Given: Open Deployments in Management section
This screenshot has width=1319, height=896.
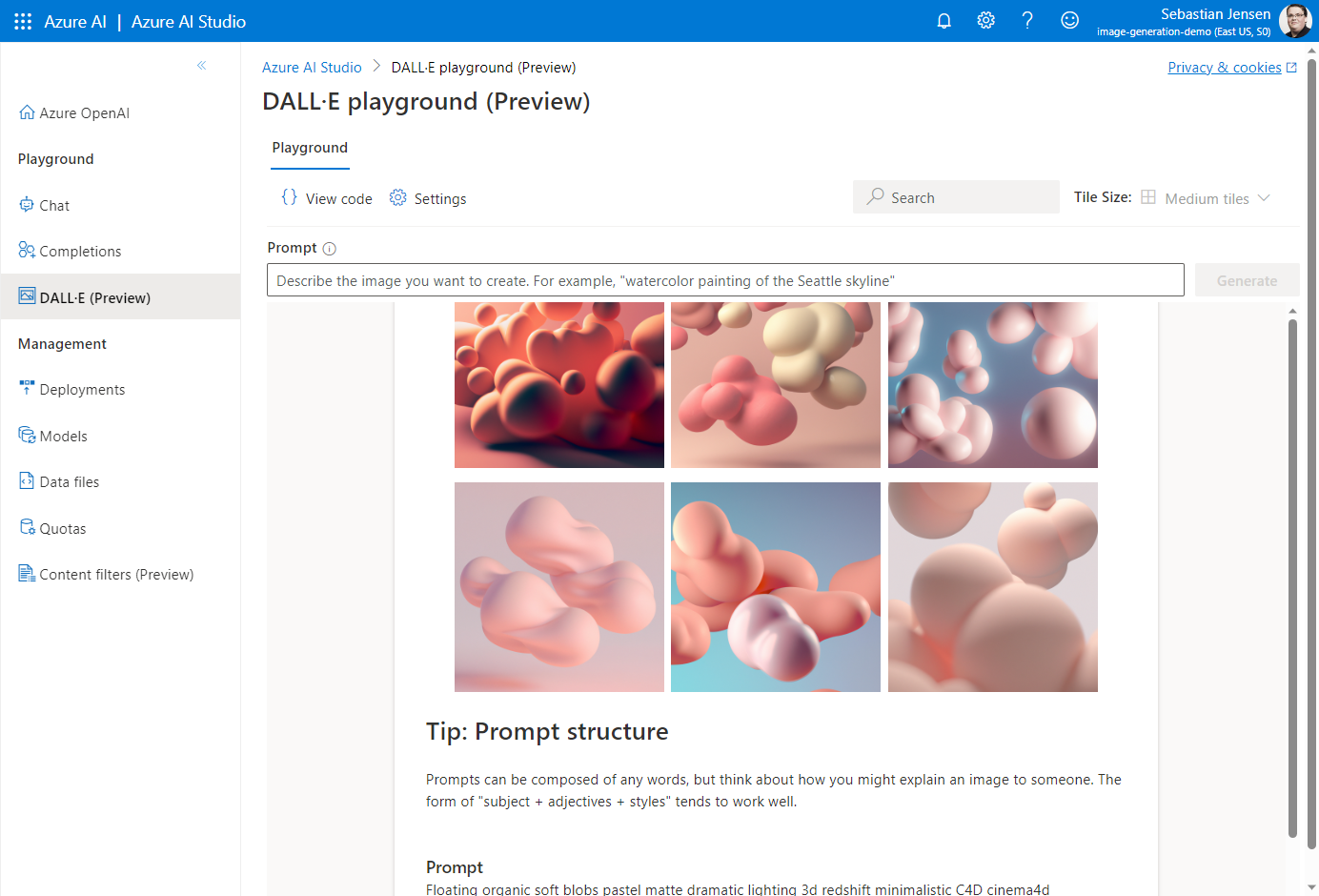Looking at the screenshot, I should [x=82, y=390].
